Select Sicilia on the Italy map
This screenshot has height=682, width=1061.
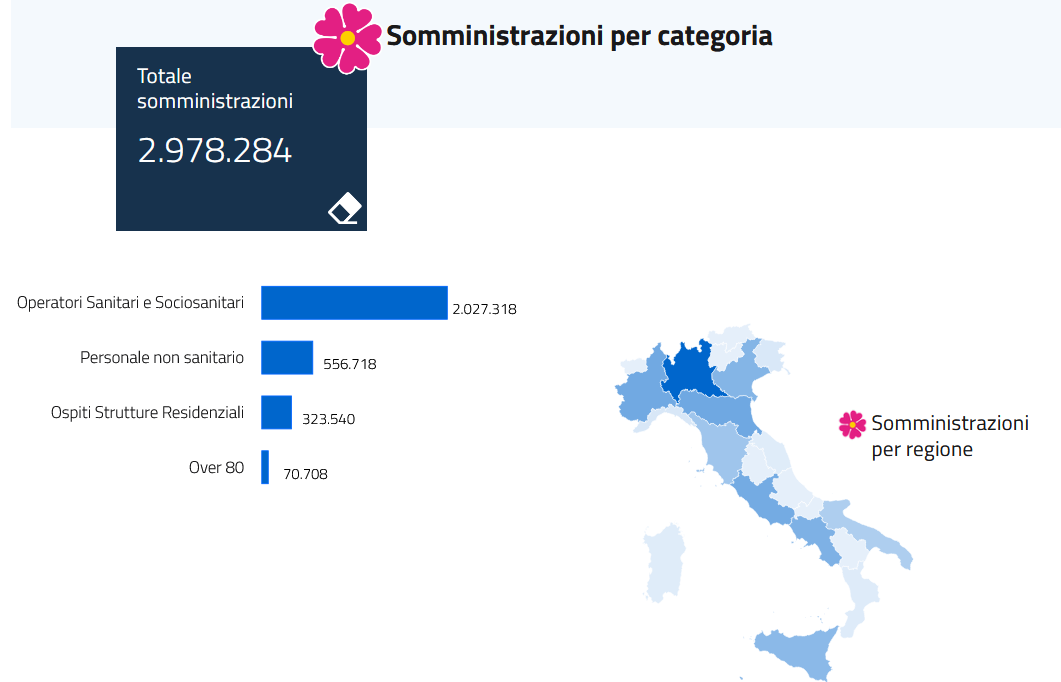797,652
